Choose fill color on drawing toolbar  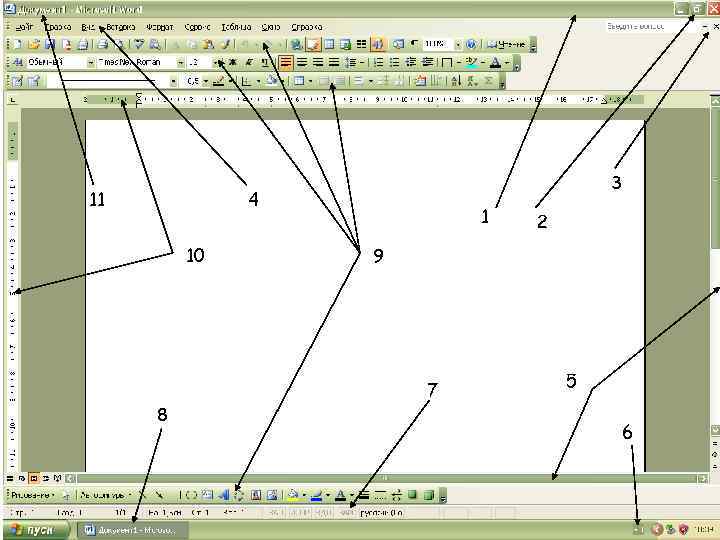click(293, 495)
